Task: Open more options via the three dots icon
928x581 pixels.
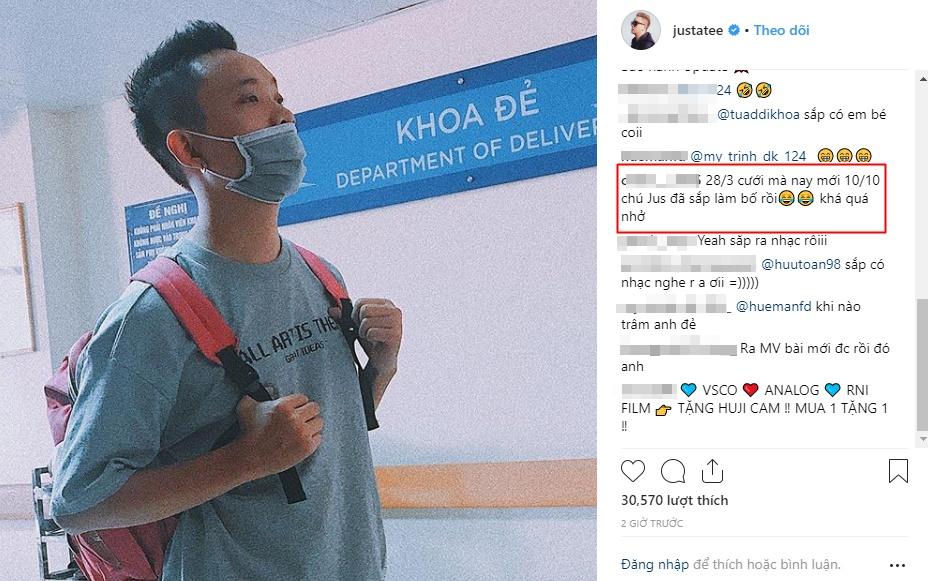Action: click(897, 565)
